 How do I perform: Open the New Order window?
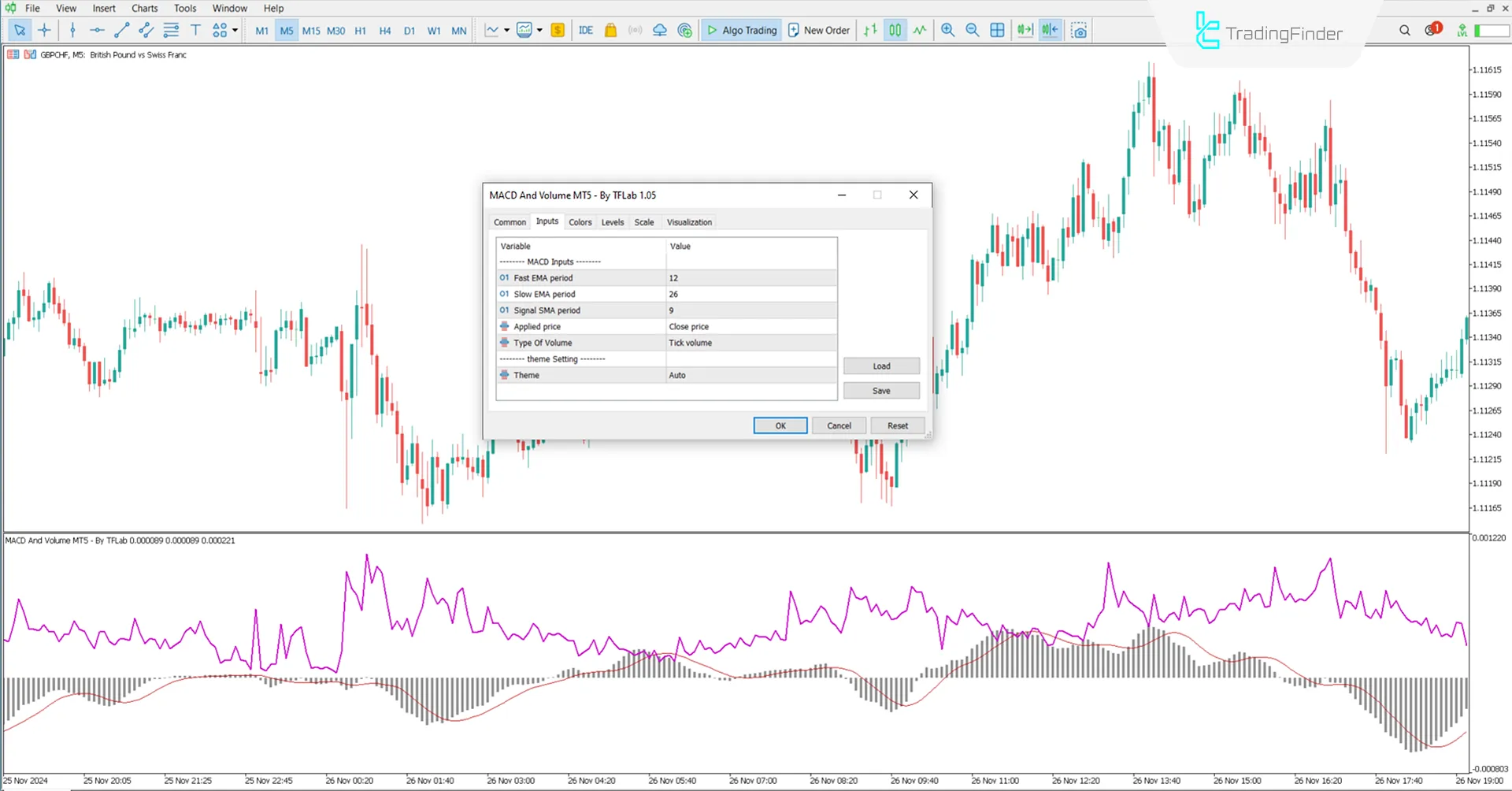818,30
